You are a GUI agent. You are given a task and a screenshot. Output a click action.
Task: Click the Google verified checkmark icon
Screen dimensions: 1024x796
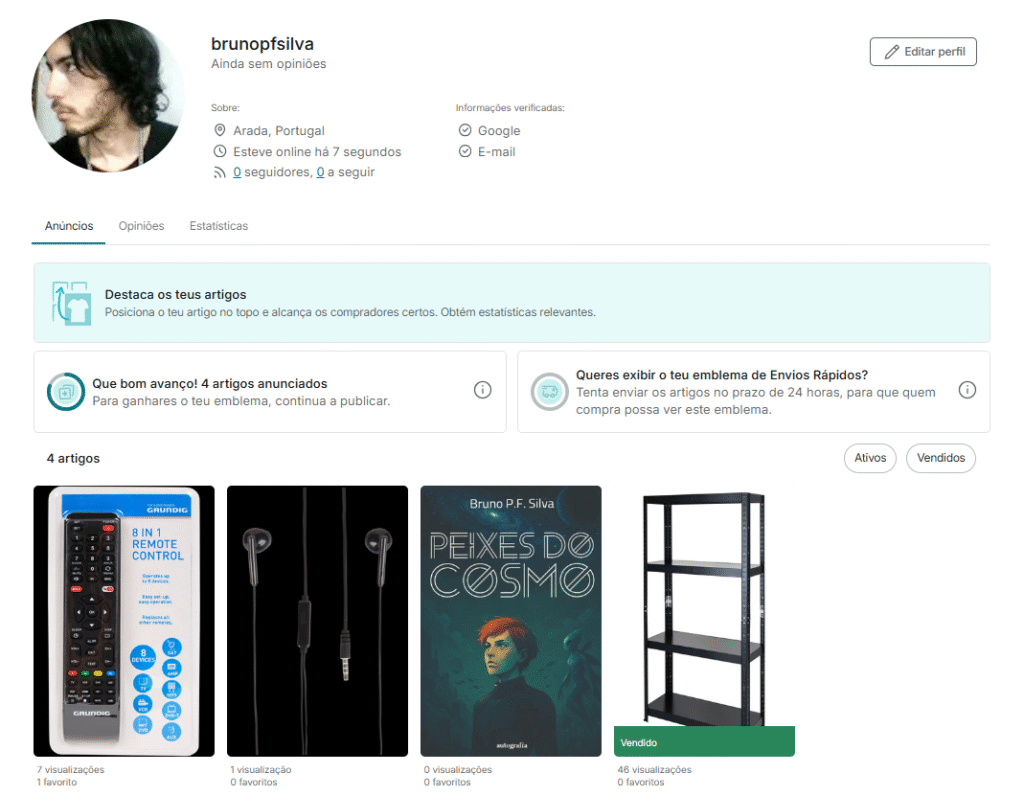[465, 131]
